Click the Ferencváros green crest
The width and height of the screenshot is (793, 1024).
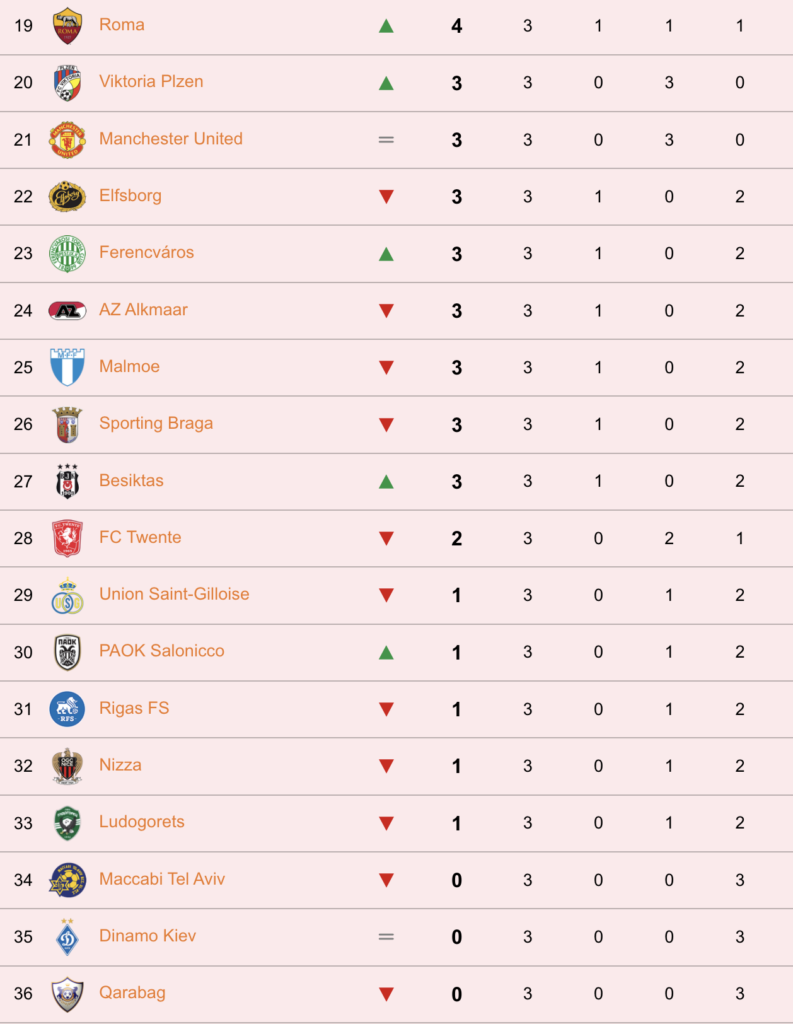[x=67, y=253]
